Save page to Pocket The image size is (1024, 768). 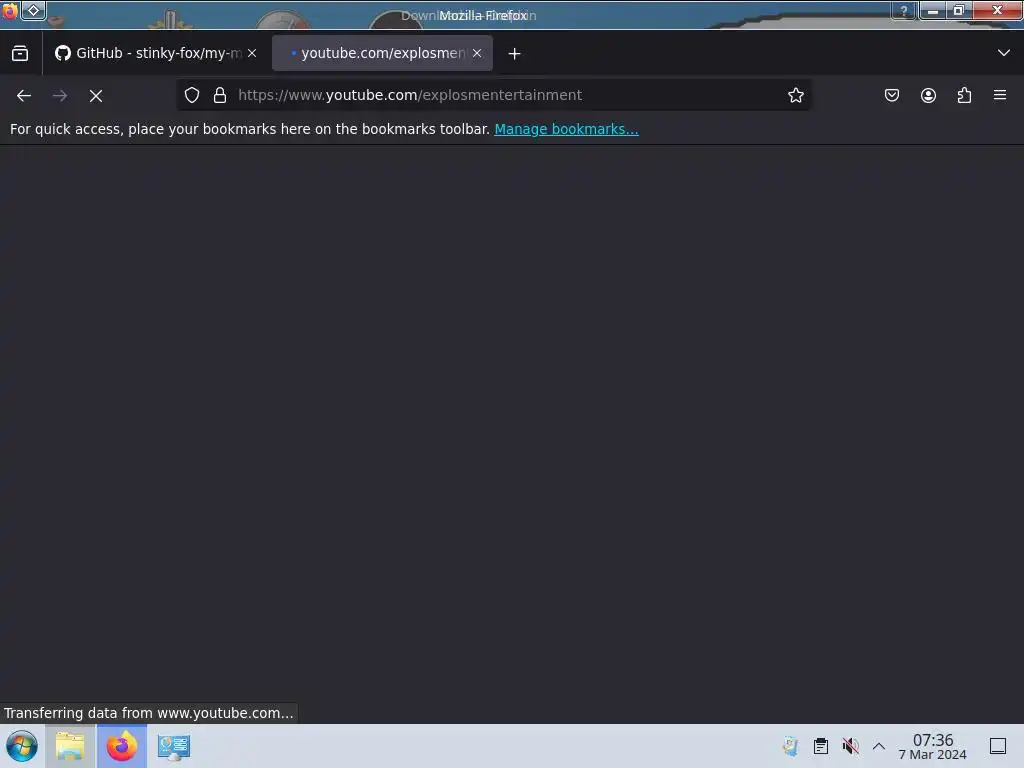892,95
